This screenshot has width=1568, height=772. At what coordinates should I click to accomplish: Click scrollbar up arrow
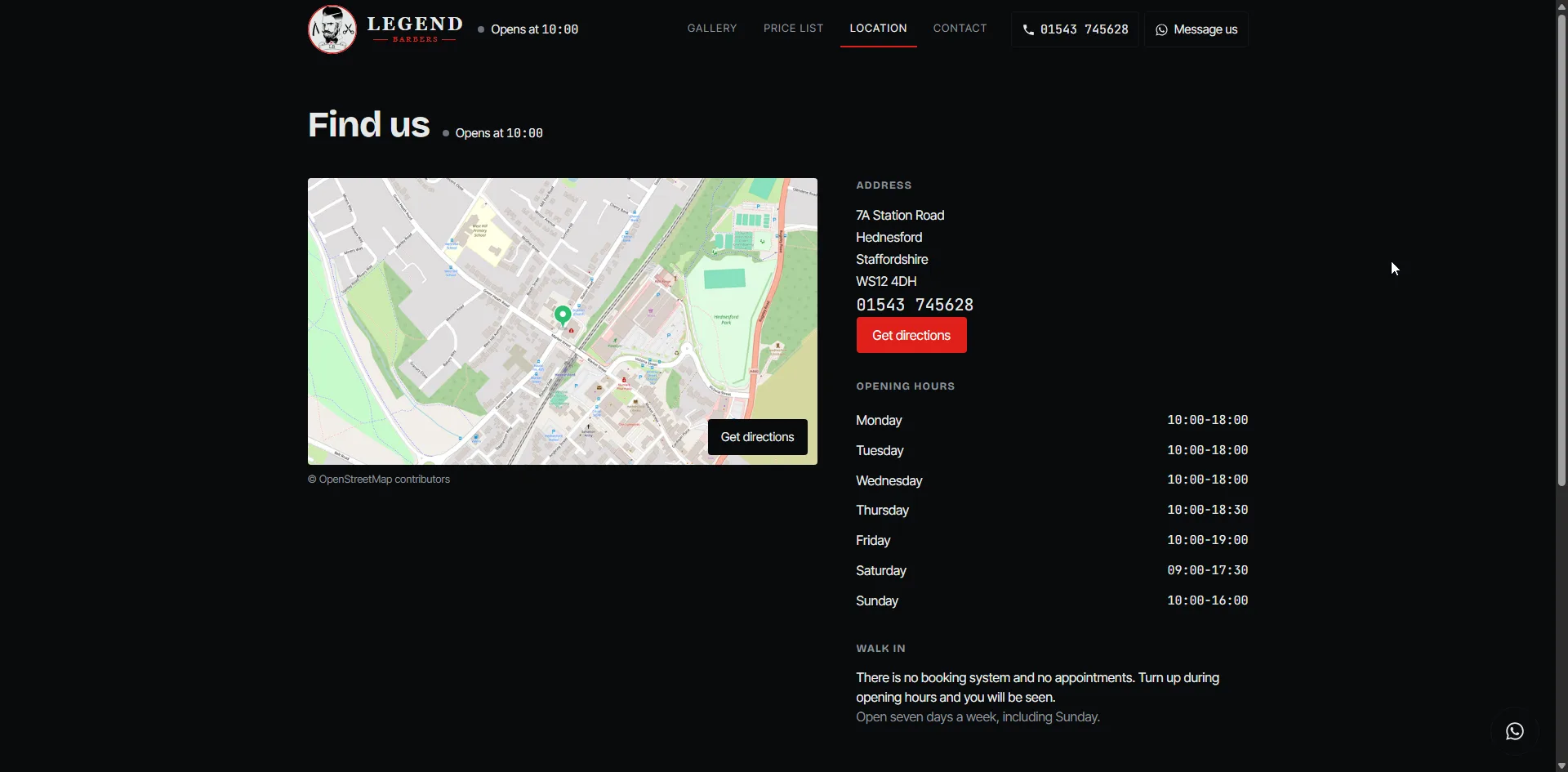(x=1561, y=7)
